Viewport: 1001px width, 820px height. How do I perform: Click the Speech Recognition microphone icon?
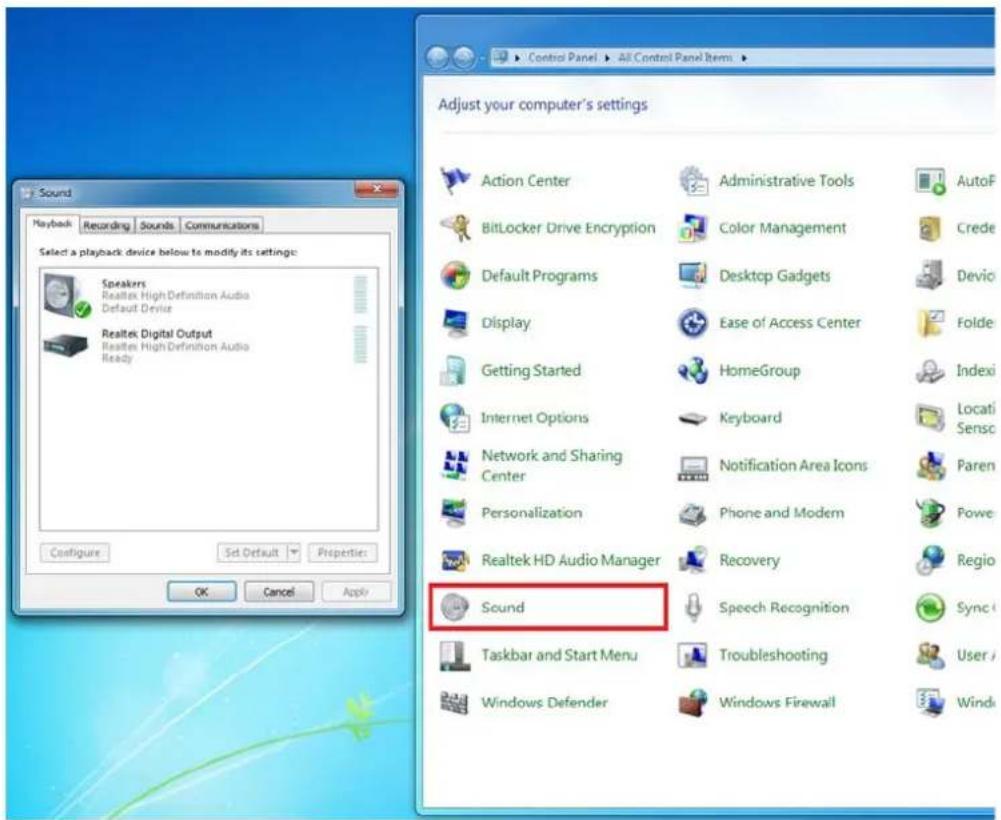click(x=693, y=607)
